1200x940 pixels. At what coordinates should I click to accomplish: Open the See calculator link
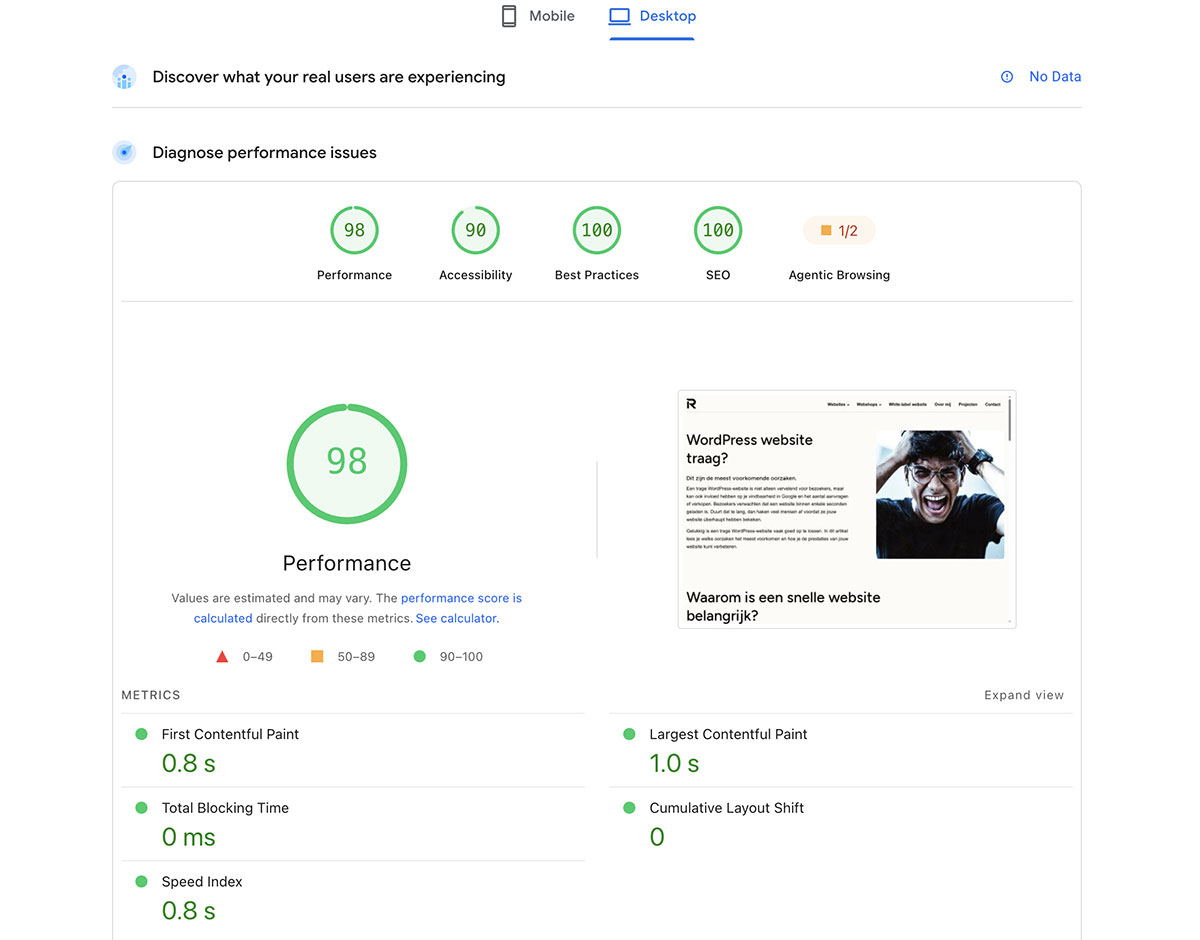pos(456,618)
